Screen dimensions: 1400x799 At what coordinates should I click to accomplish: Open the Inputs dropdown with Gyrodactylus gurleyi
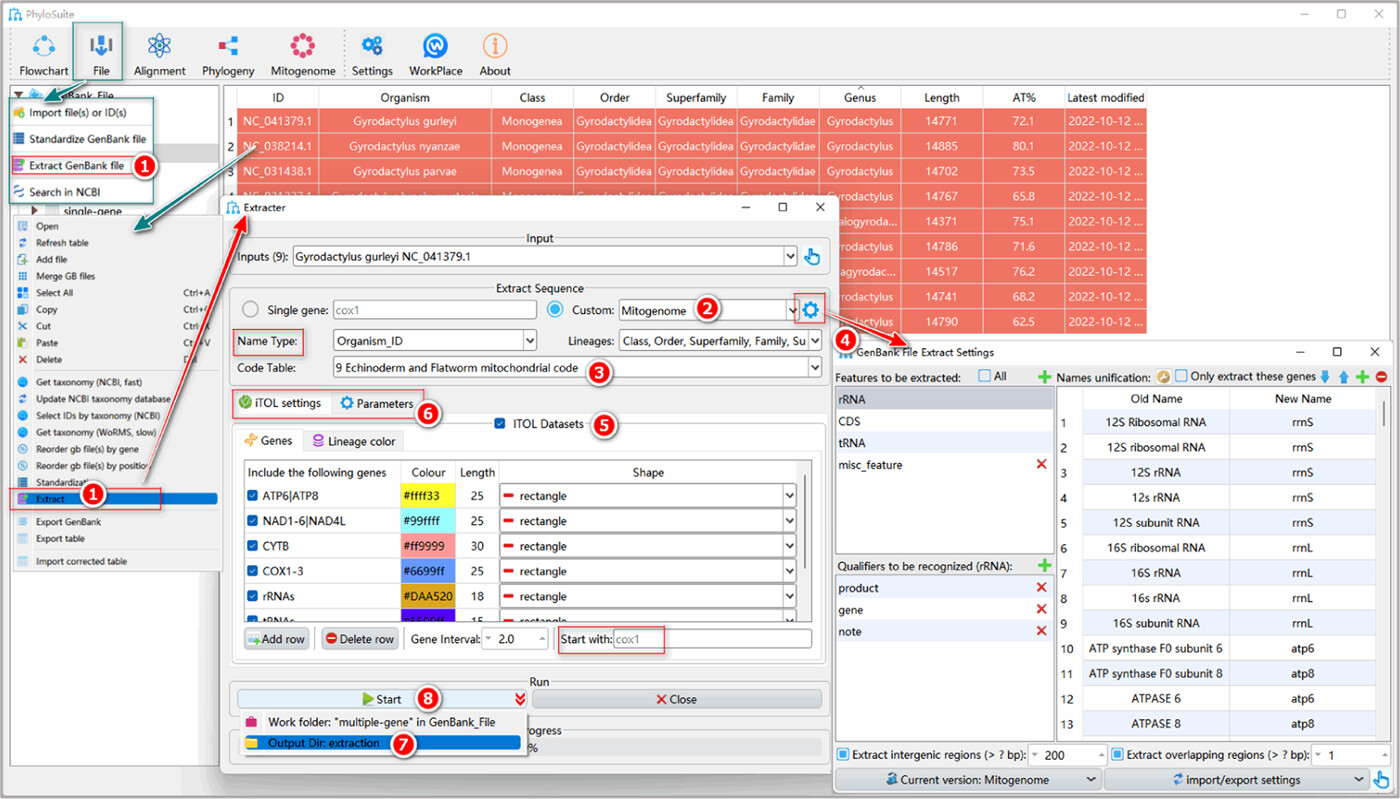tap(545, 257)
